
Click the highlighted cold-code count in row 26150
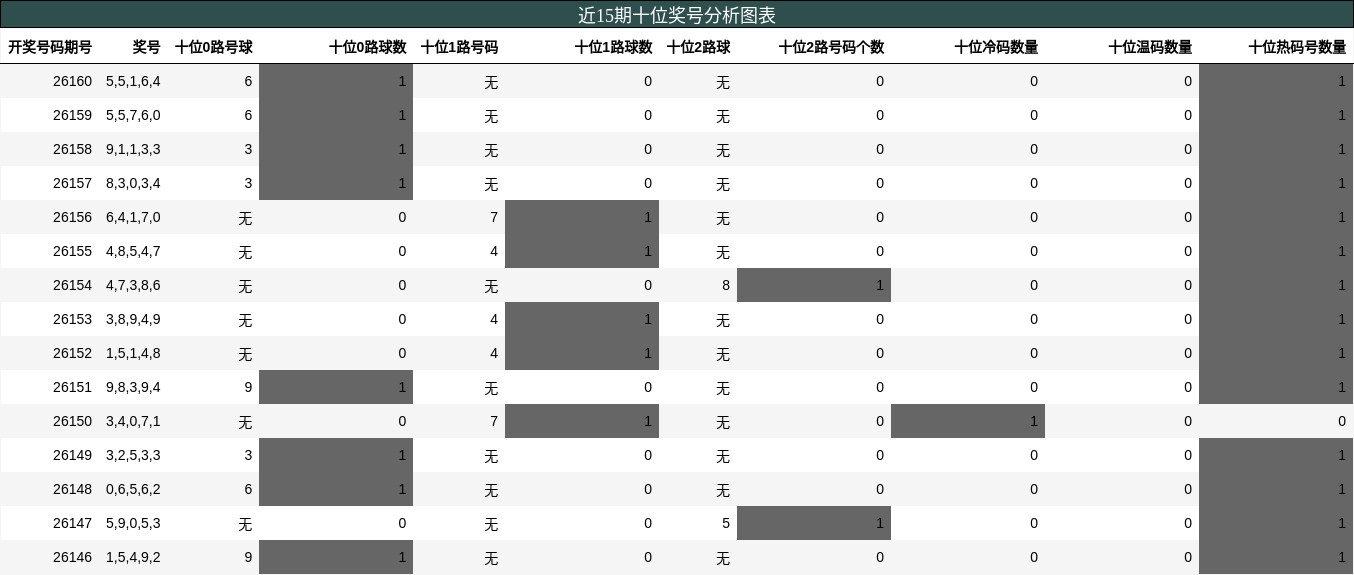pyautogui.click(x=968, y=421)
